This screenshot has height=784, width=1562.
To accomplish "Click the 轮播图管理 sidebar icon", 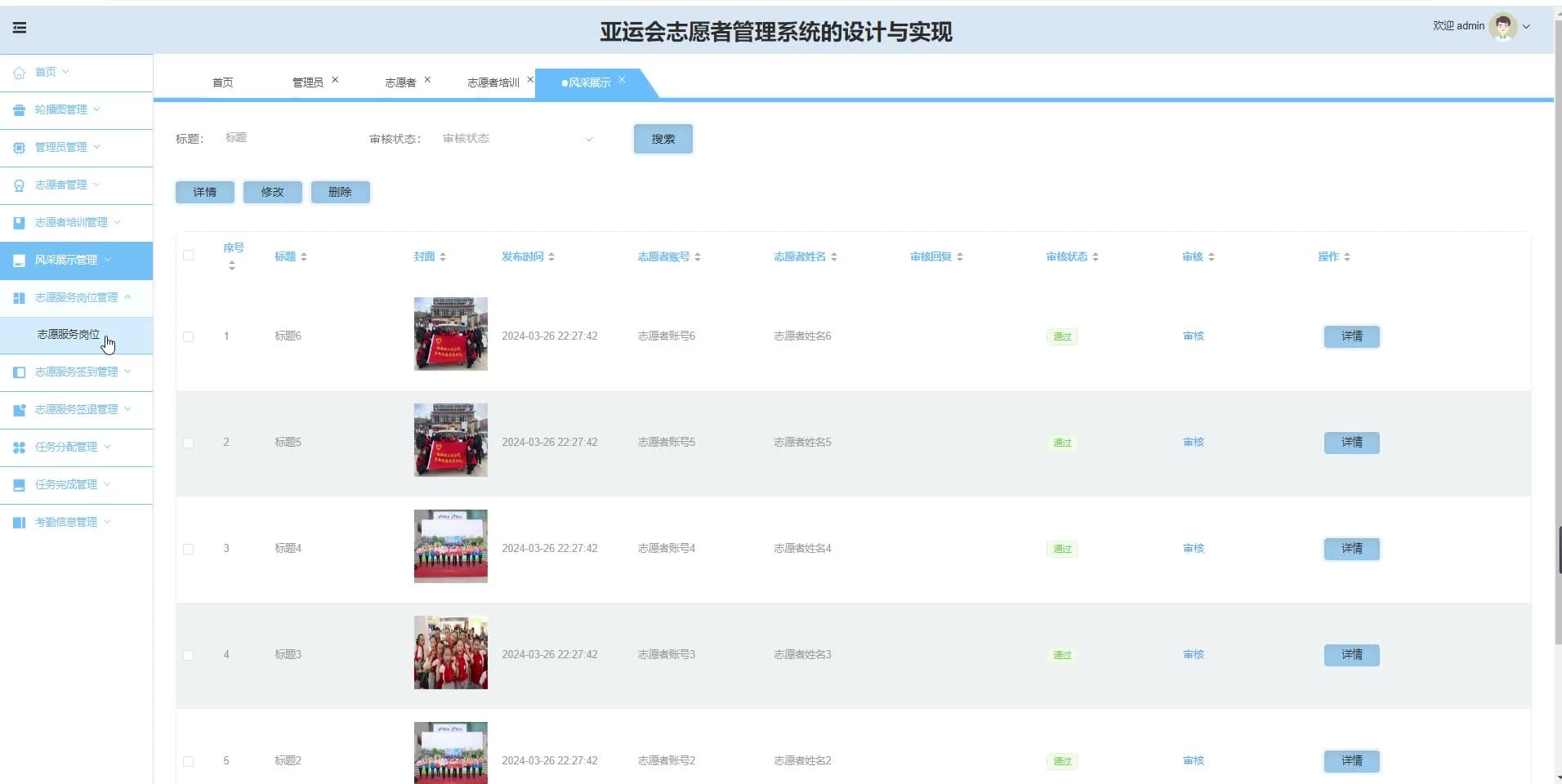I will [19, 109].
